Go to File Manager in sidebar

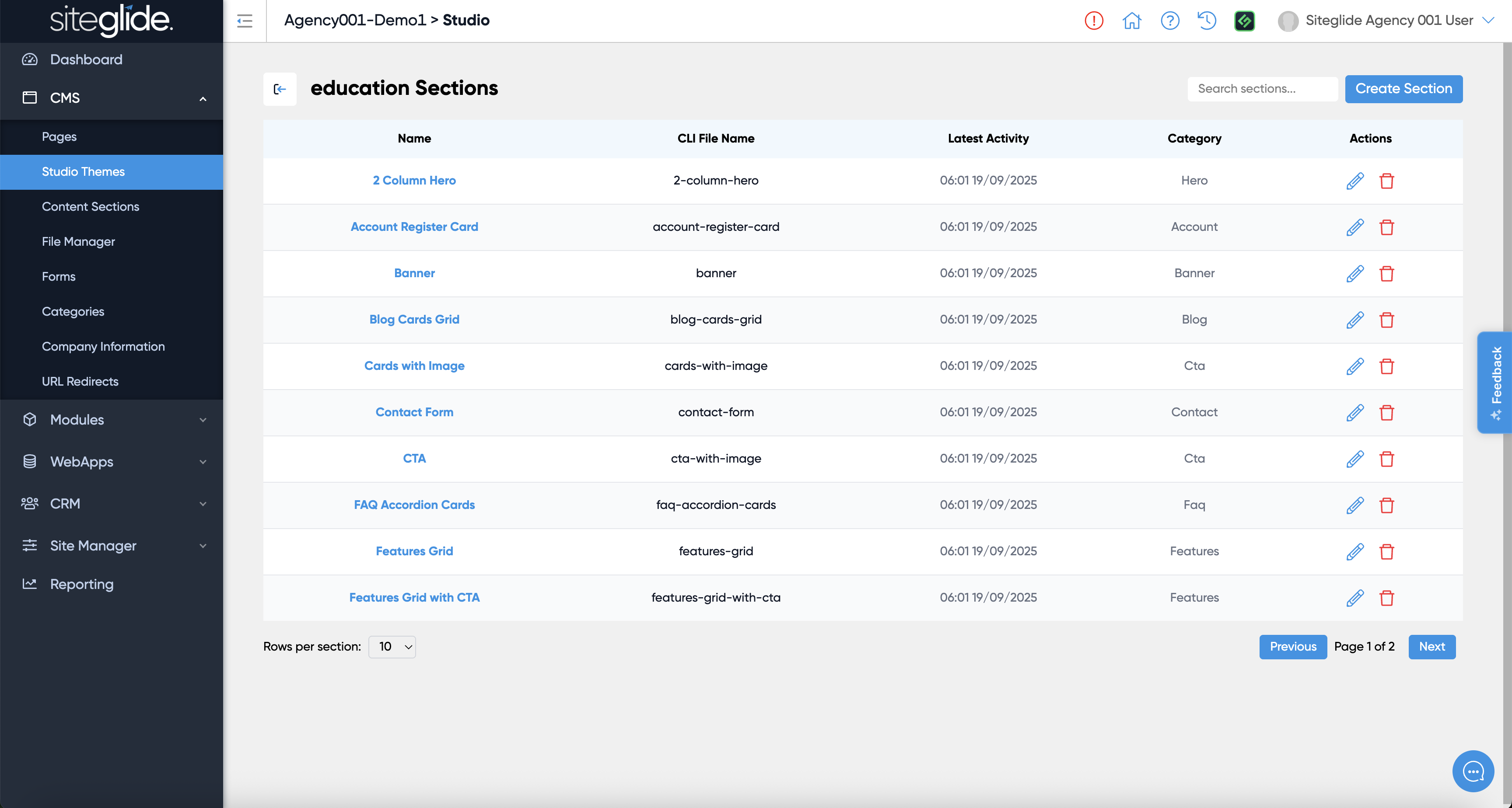(x=78, y=241)
